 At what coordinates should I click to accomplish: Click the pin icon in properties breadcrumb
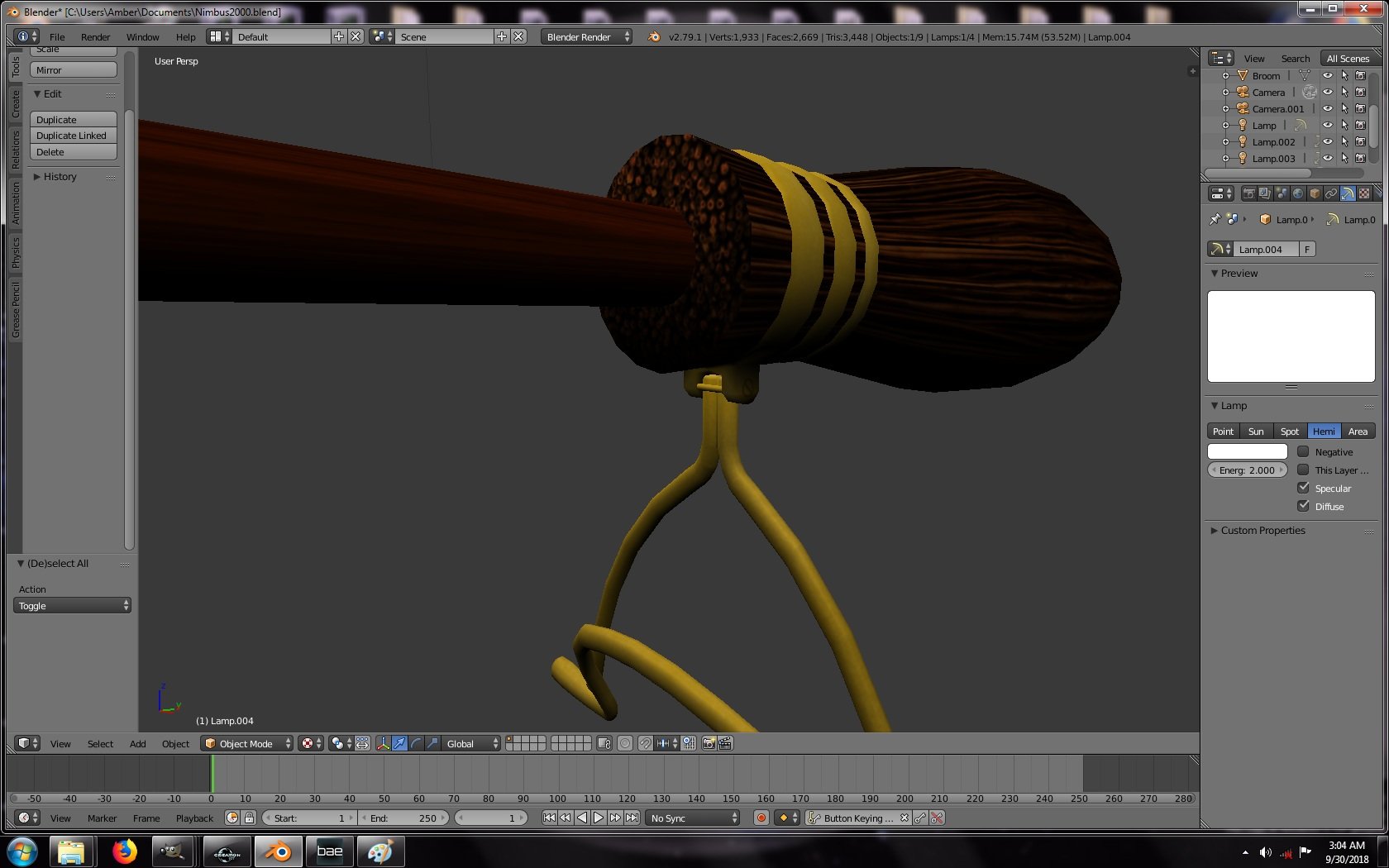pyautogui.click(x=1215, y=219)
